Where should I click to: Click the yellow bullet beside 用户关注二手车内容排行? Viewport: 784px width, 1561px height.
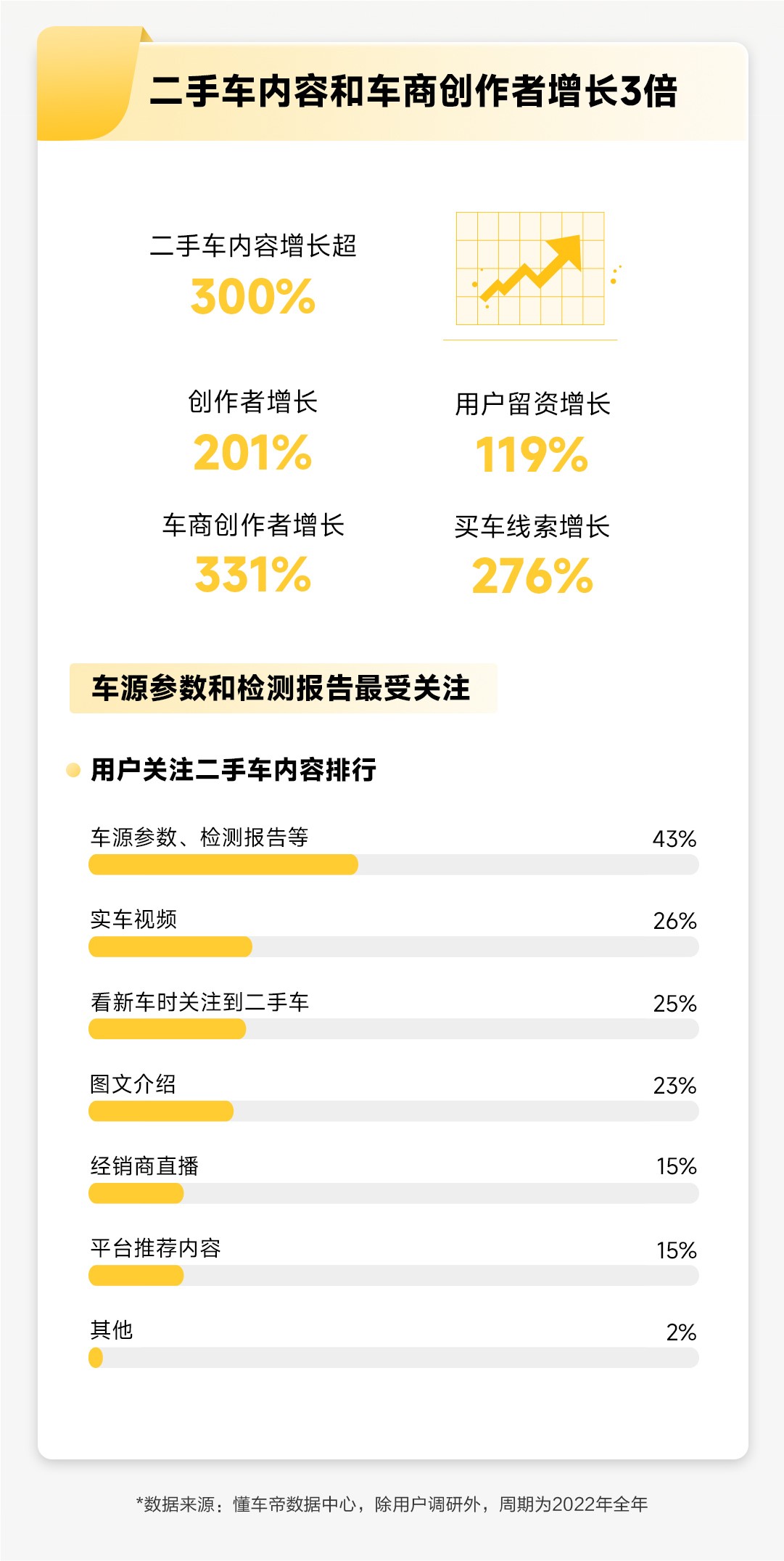(x=73, y=770)
